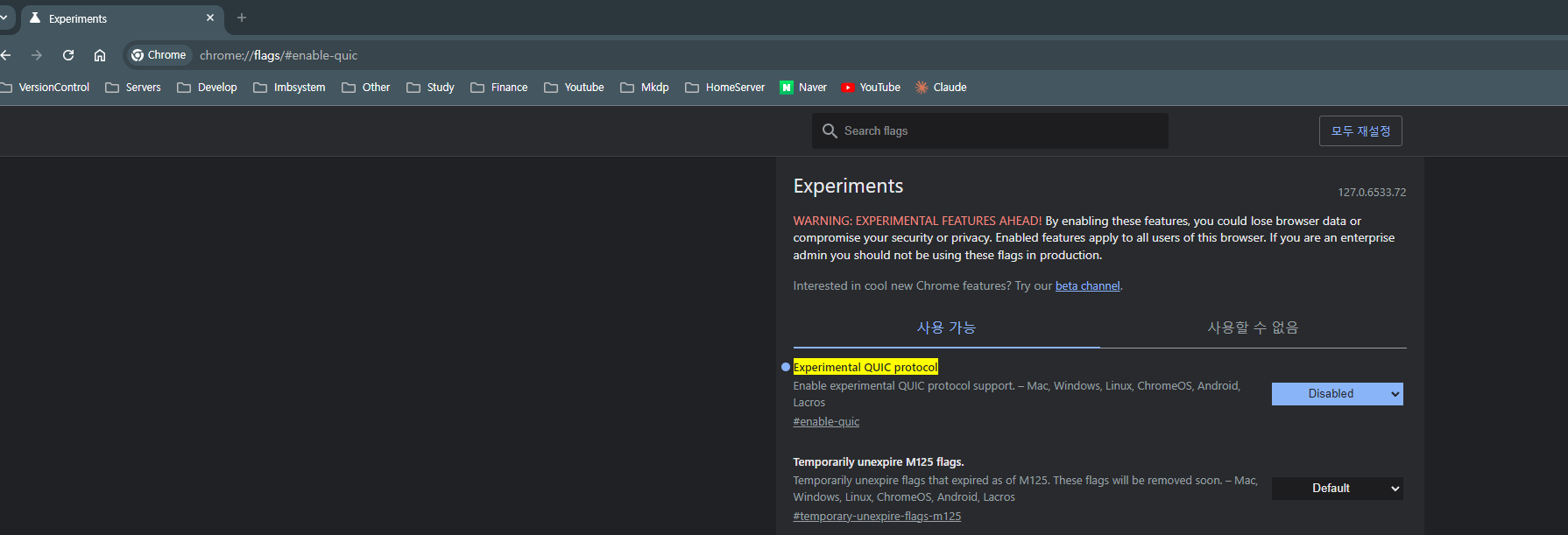
Task: Click the #enable-quic anchor link
Action: pos(826,422)
